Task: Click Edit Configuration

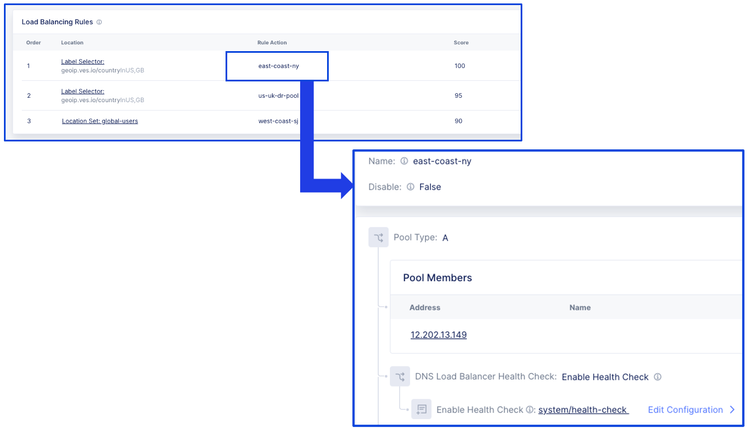Action: (685, 410)
